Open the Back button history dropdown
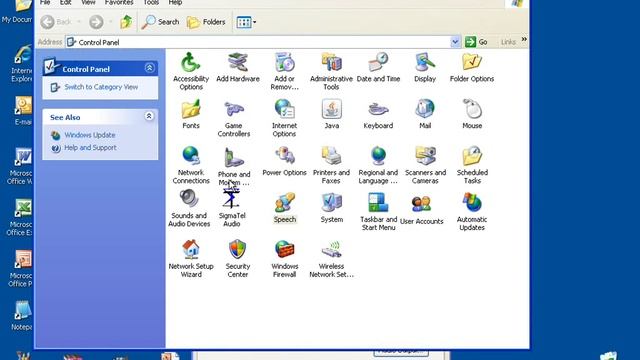The height and width of the screenshot is (360, 640). [x=79, y=22]
